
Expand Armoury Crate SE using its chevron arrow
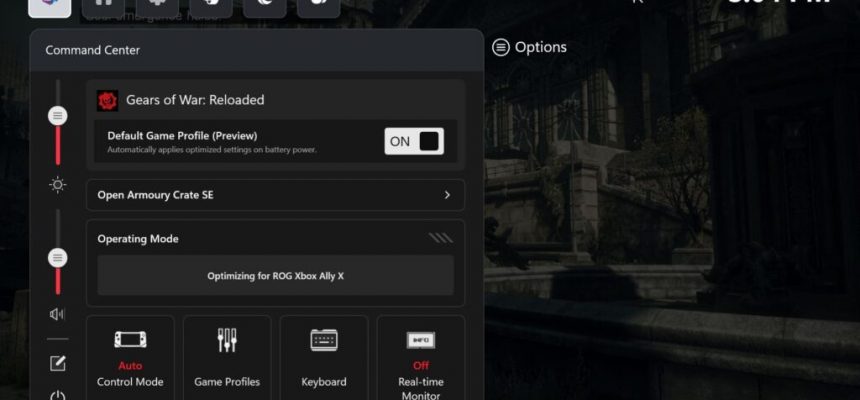pos(447,195)
